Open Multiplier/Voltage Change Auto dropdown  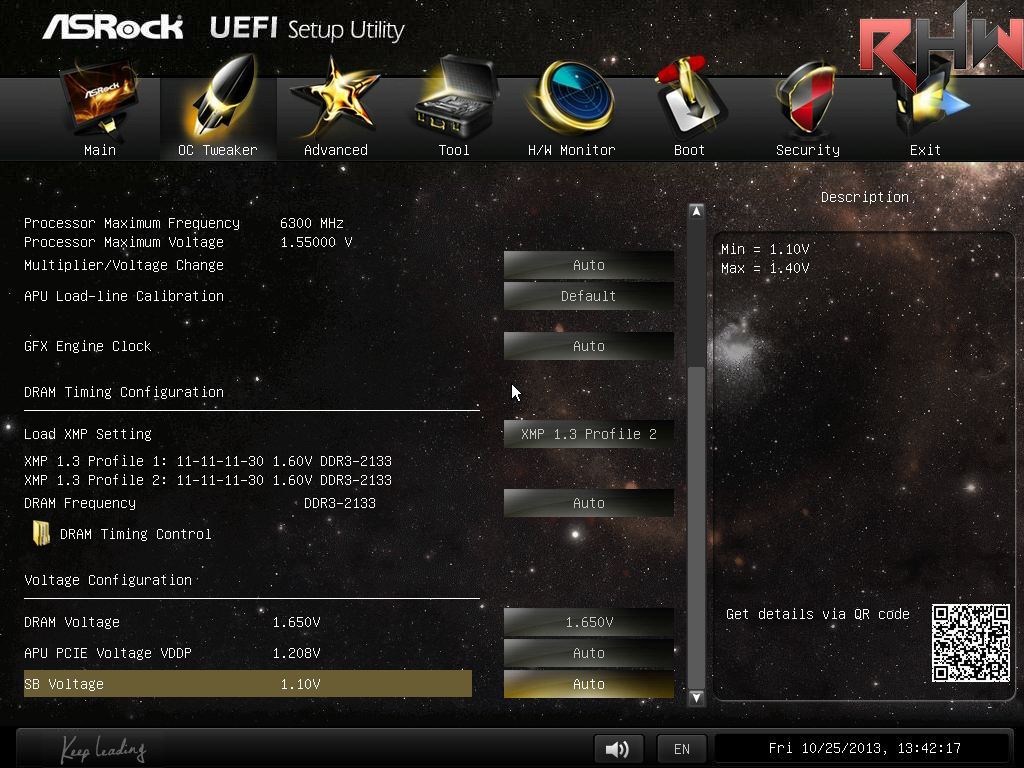click(588, 265)
